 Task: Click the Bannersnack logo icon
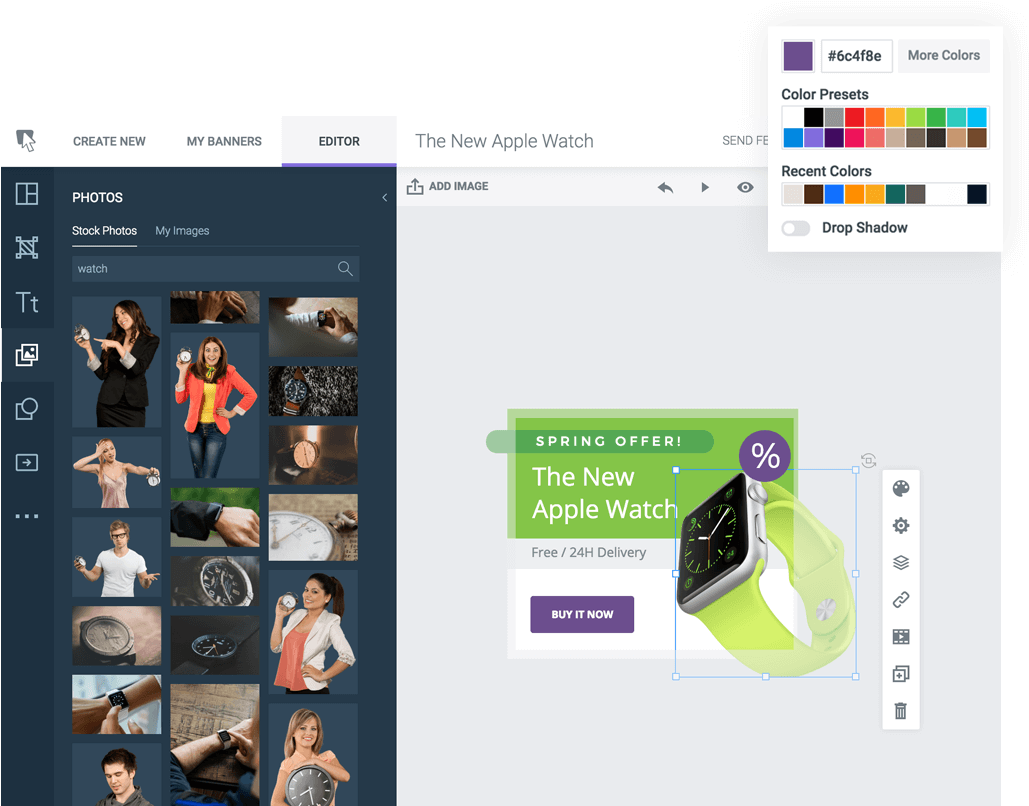26,140
